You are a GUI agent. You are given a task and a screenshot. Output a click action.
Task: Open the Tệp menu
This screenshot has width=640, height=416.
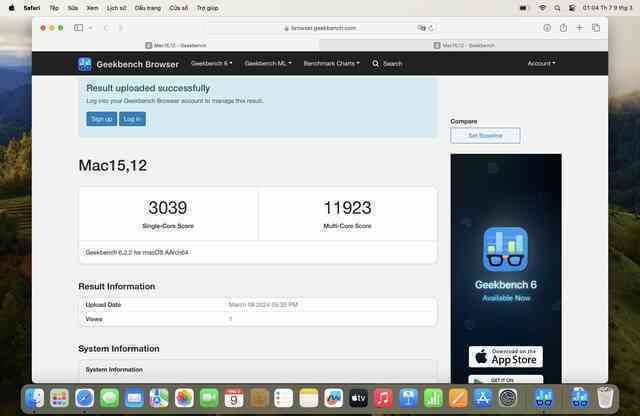[x=54, y=8]
